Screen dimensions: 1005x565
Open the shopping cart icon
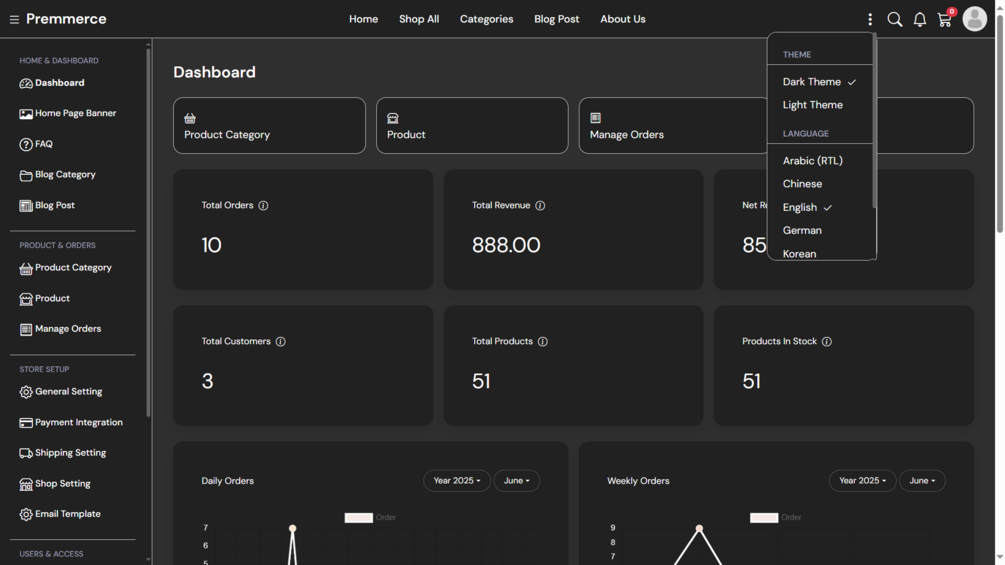(x=944, y=20)
